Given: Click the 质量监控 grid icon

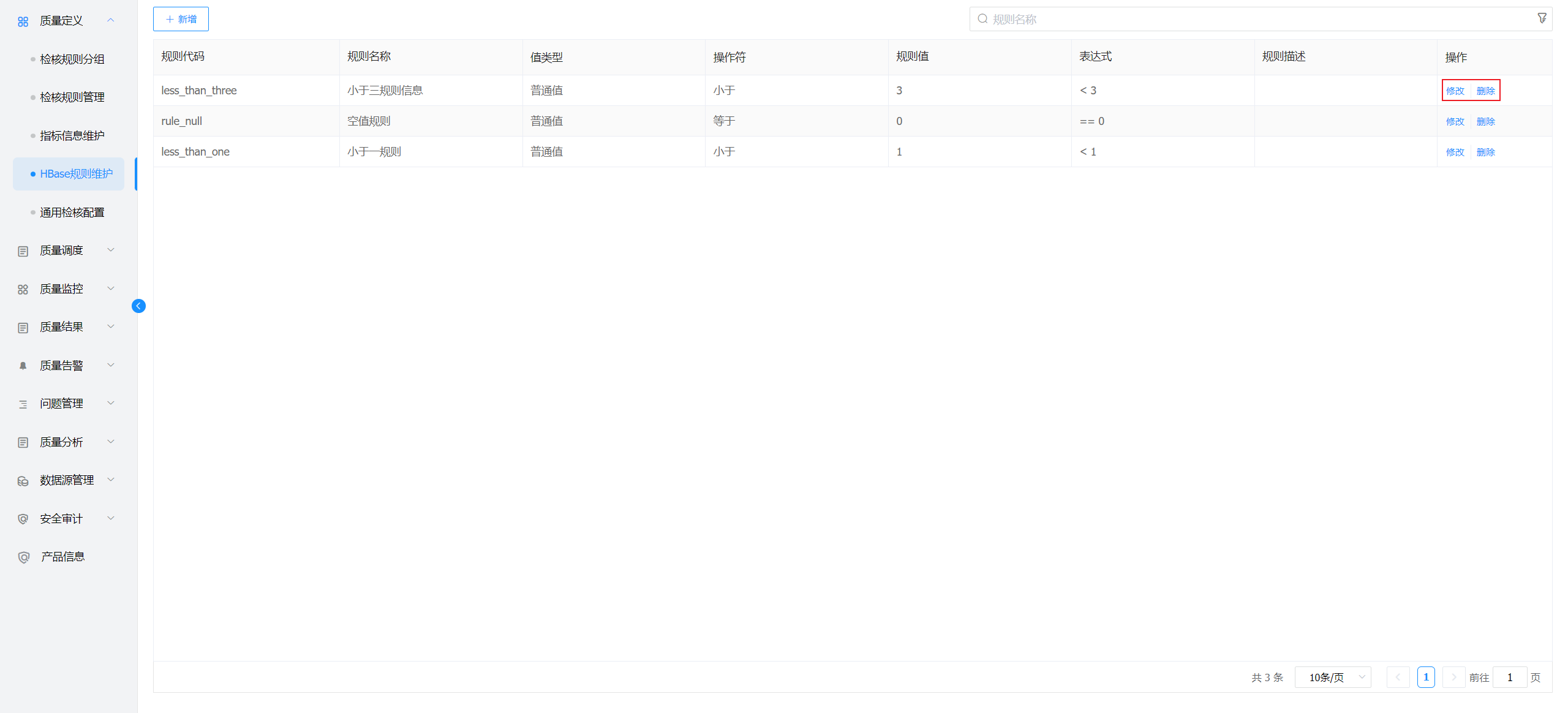Looking at the screenshot, I should pos(23,289).
